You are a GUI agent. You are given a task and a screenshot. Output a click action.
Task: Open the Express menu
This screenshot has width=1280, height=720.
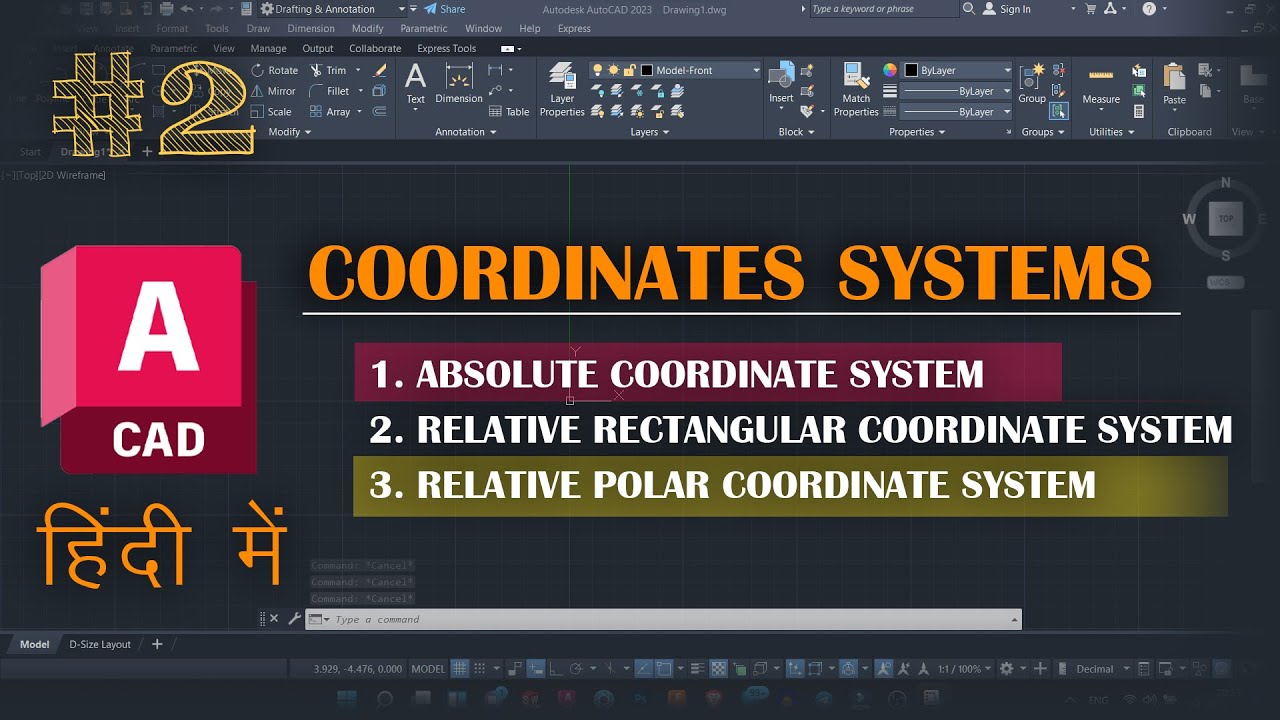coord(574,29)
